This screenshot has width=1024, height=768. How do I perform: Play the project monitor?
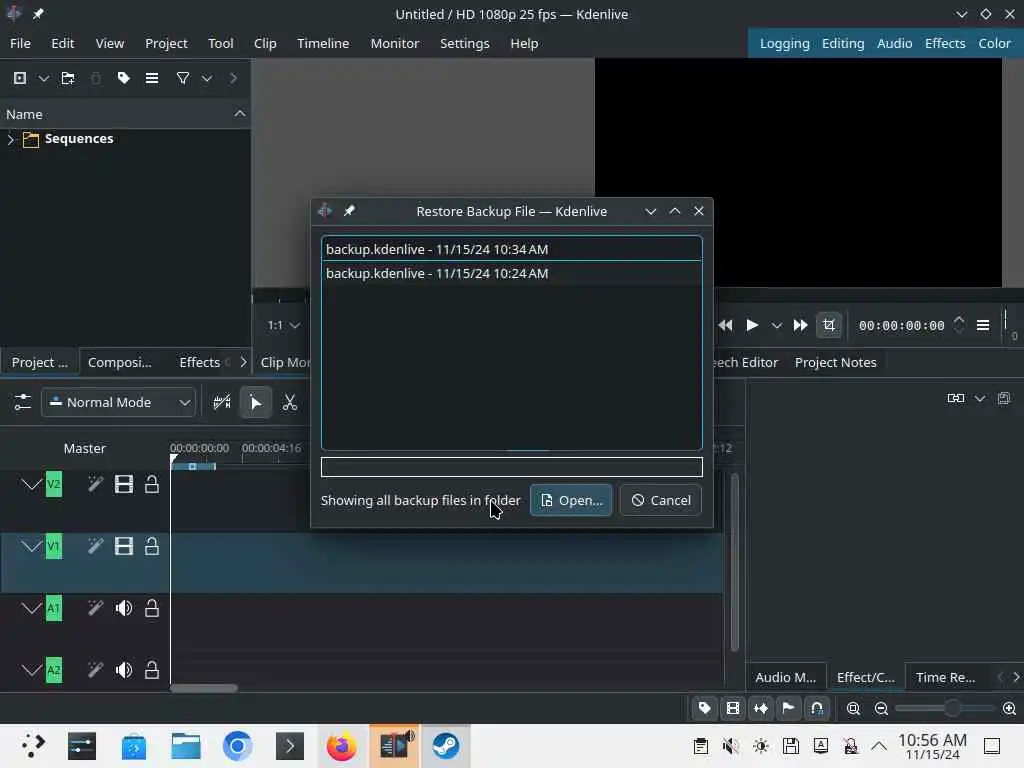tap(752, 325)
